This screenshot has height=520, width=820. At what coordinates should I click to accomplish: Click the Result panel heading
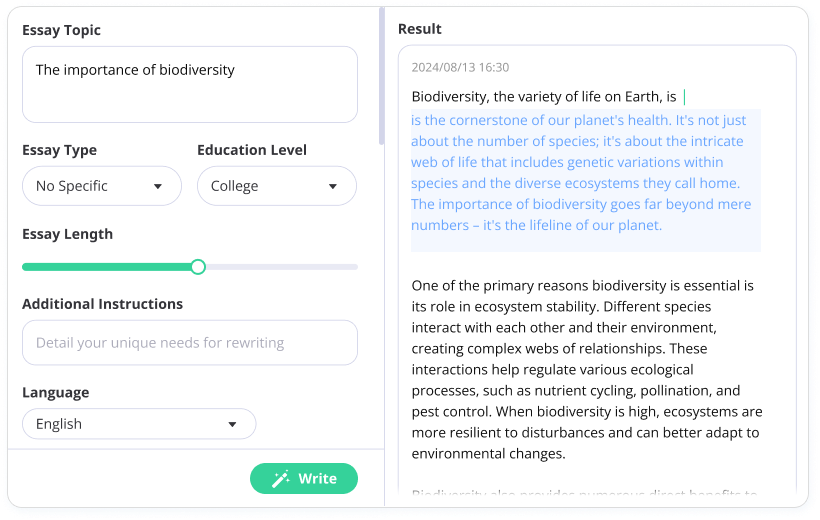tap(420, 29)
